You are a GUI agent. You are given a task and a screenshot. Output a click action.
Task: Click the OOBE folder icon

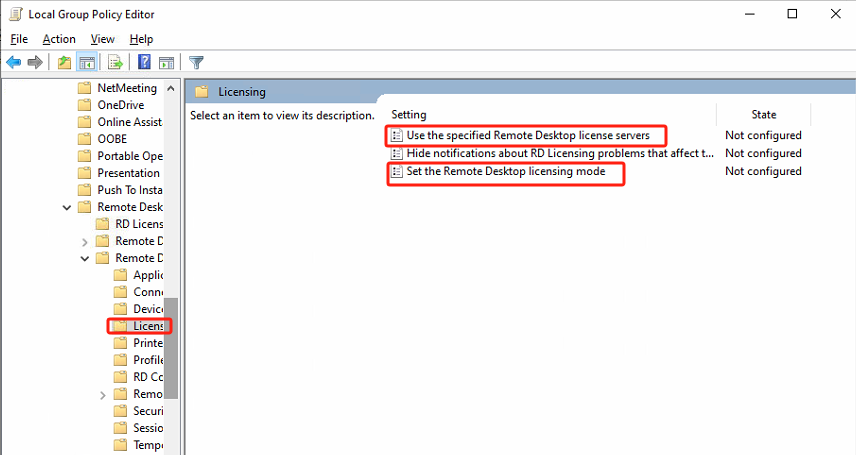tap(85, 139)
